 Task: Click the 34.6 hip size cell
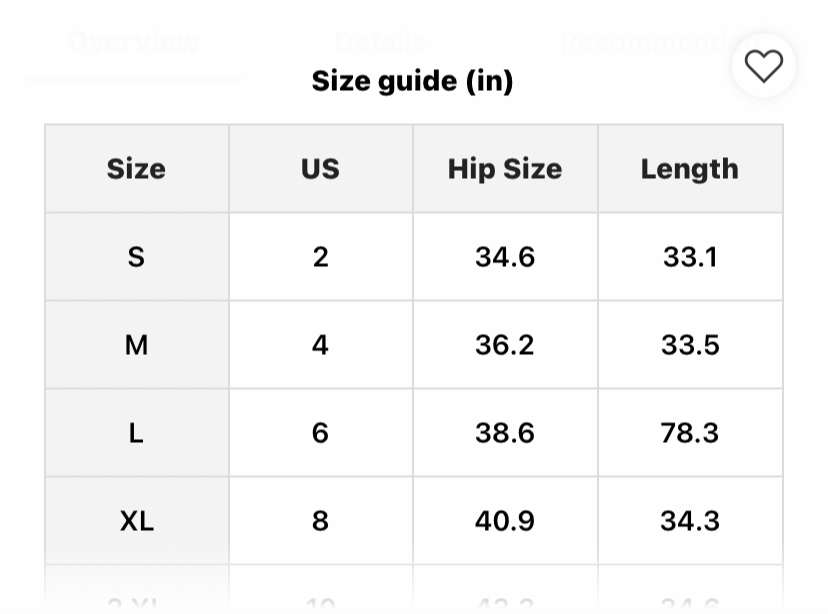tap(505, 257)
